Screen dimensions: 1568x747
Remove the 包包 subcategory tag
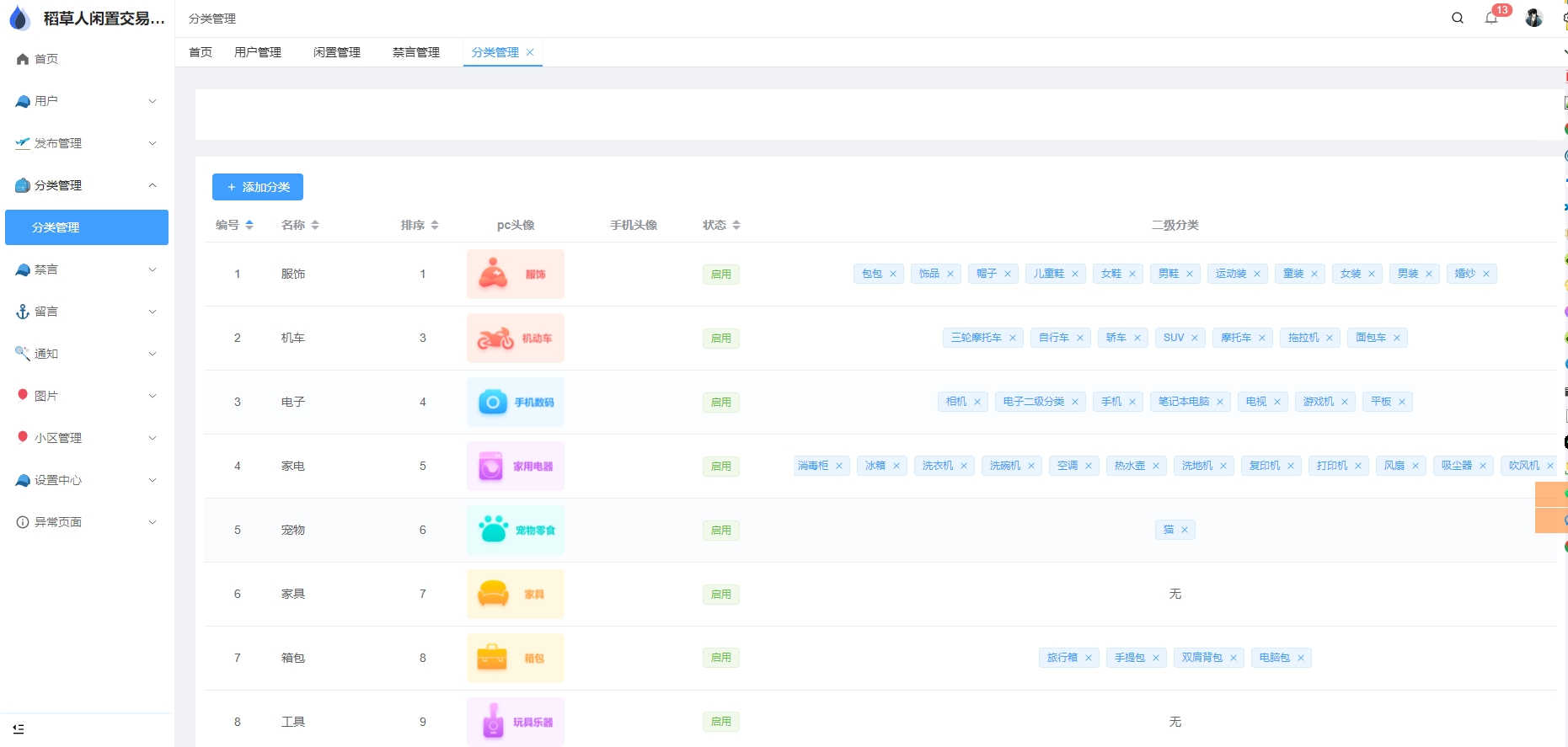pyautogui.click(x=893, y=274)
